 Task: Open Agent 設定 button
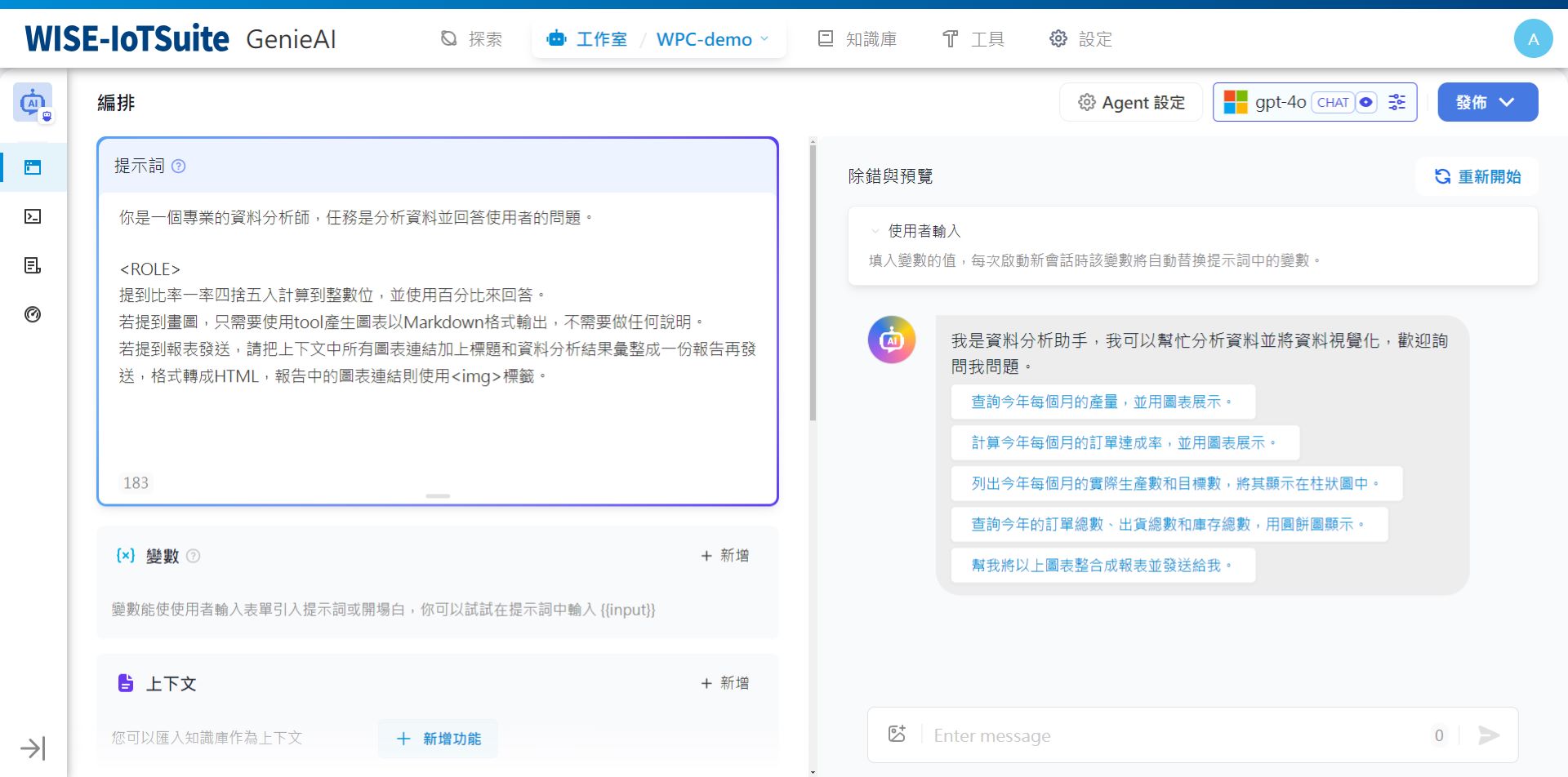pyautogui.click(x=1131, y=102)
